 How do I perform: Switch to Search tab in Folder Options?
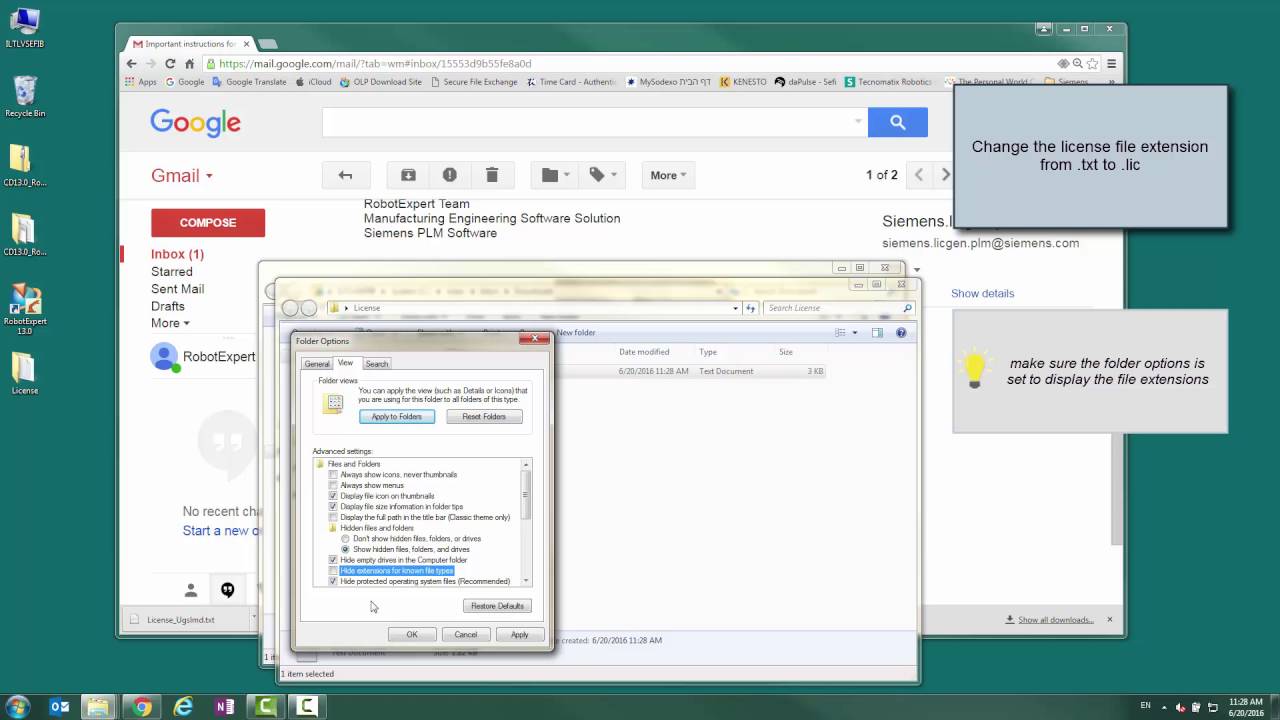pos(377,364)
